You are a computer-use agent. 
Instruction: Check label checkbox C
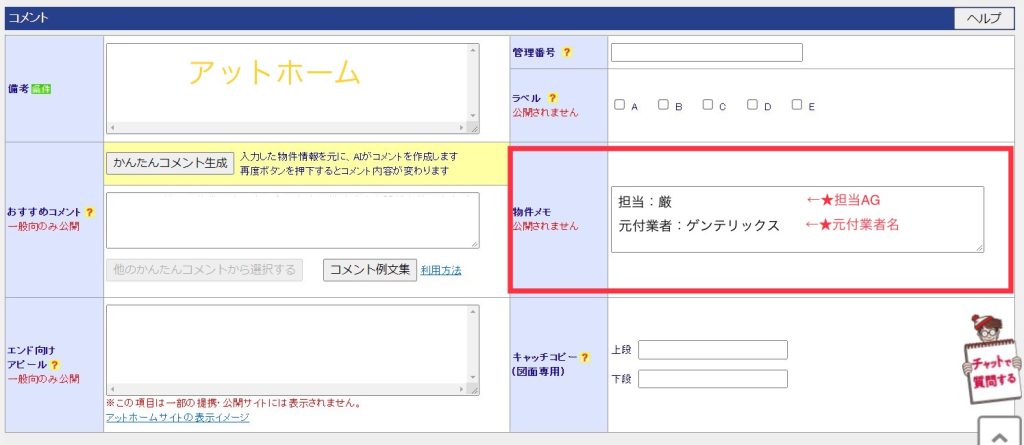tap(708, 105)
